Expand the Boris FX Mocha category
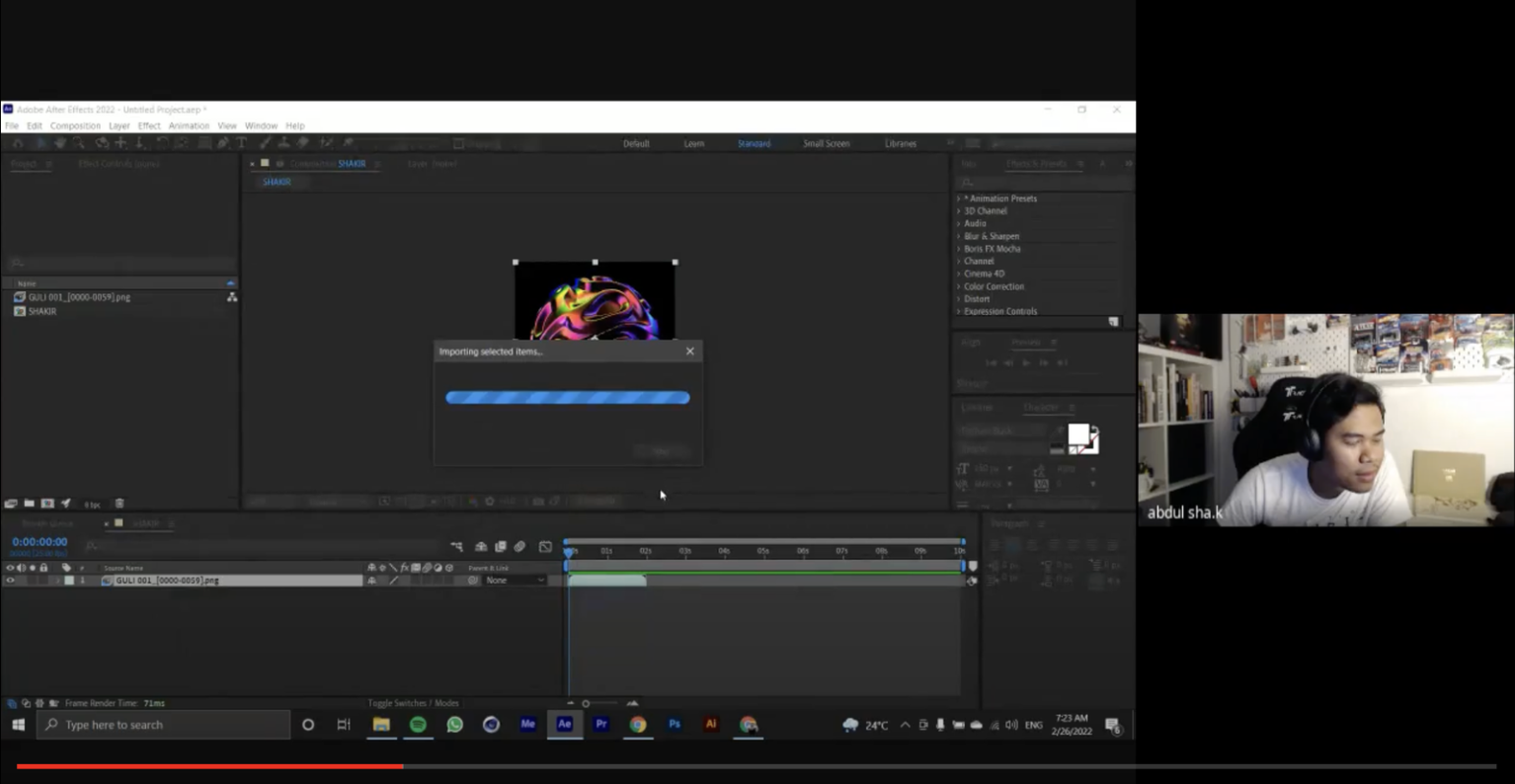 click(x=958, y=249)
